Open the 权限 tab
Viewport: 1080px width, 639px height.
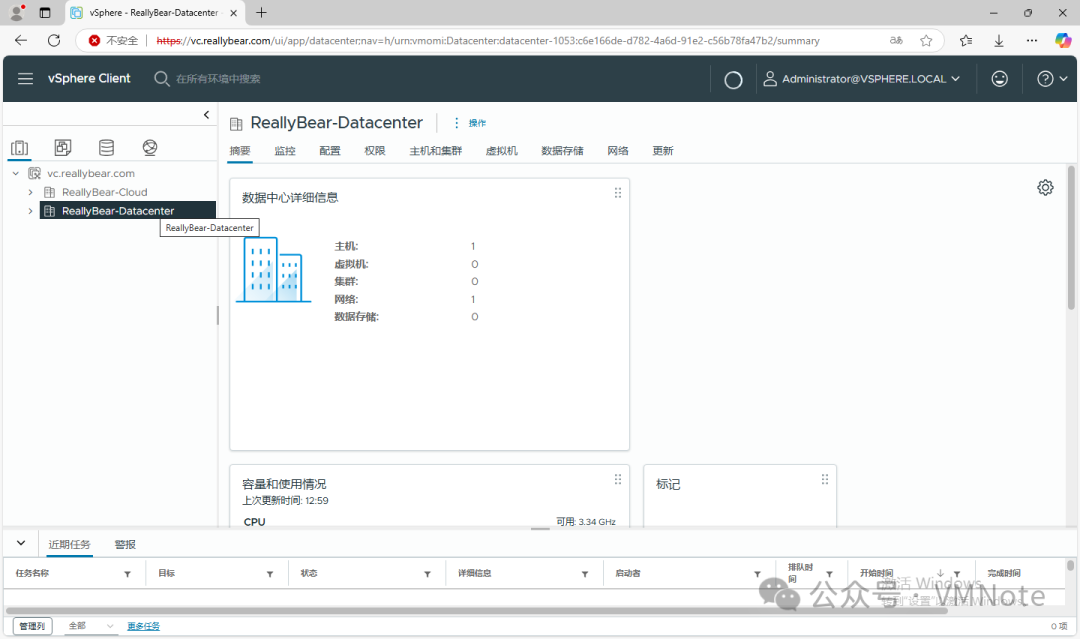tap(375, 151)
